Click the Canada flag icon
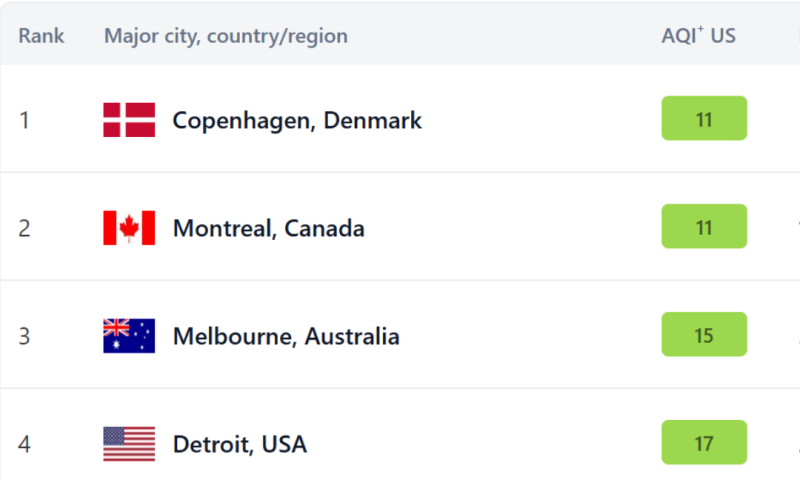800x480 pixels. pyautogui.click(x=129, y=228)
